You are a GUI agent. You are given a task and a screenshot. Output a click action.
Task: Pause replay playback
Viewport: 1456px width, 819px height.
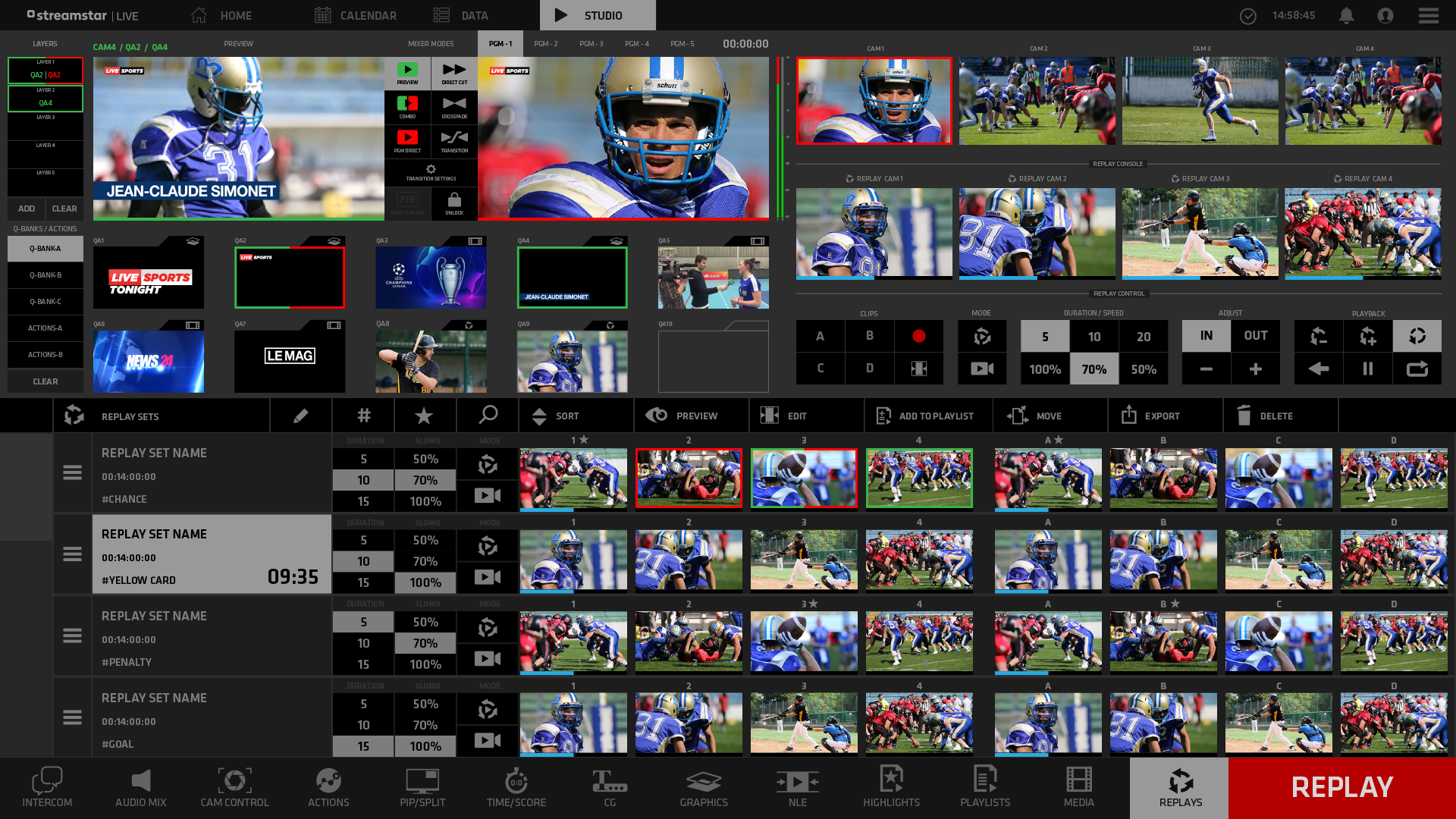click(x=1367, y=369)
